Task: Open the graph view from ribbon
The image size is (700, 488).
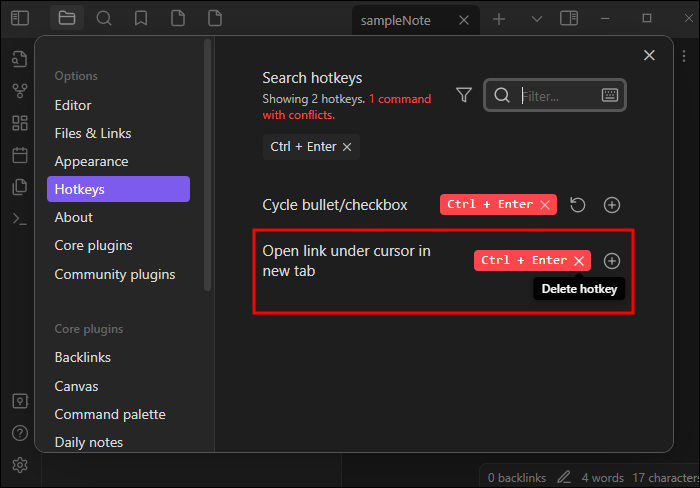Action: (x=20, y=91)
